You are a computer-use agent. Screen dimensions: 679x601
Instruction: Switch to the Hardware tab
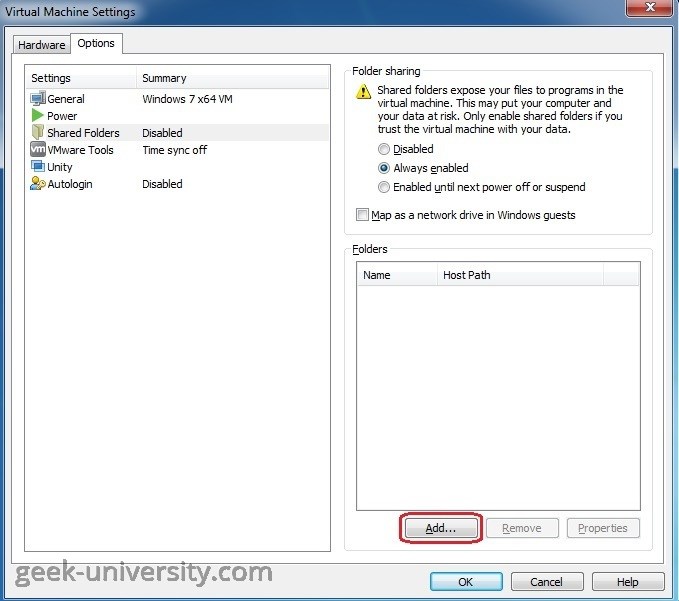click(42, 45)
